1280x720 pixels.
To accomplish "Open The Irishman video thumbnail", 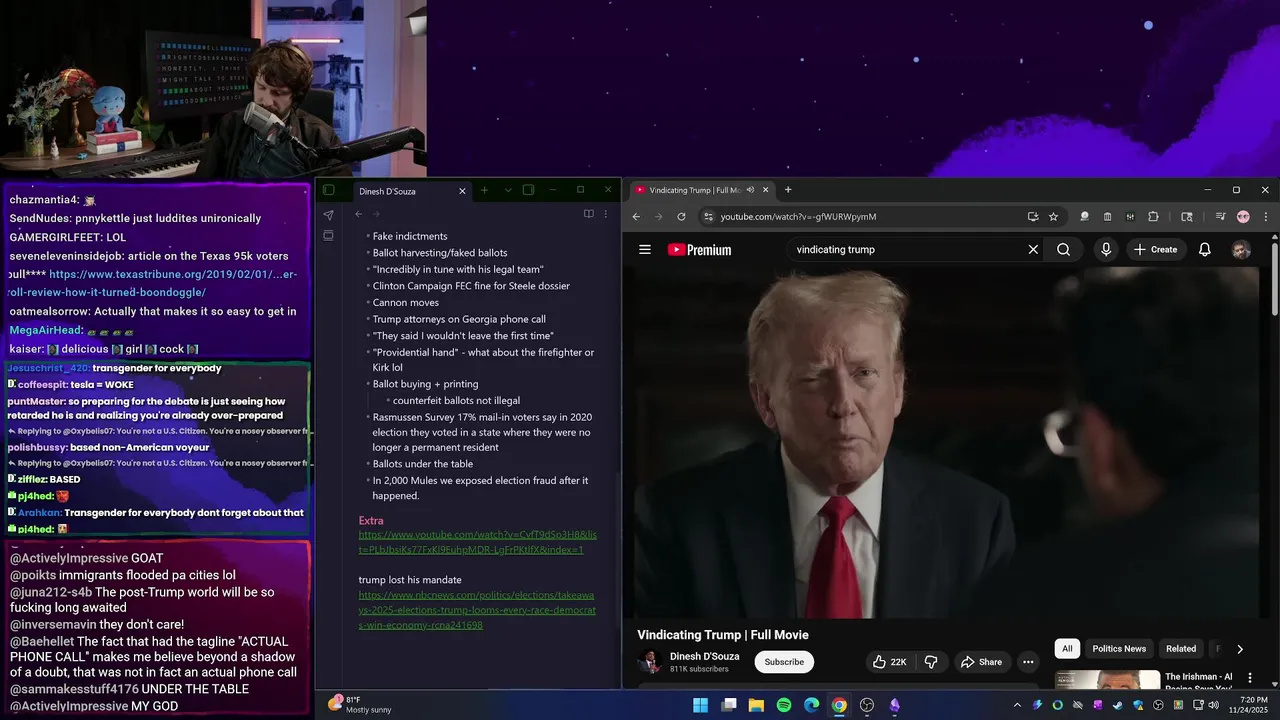I will (x=1108, y=679).
